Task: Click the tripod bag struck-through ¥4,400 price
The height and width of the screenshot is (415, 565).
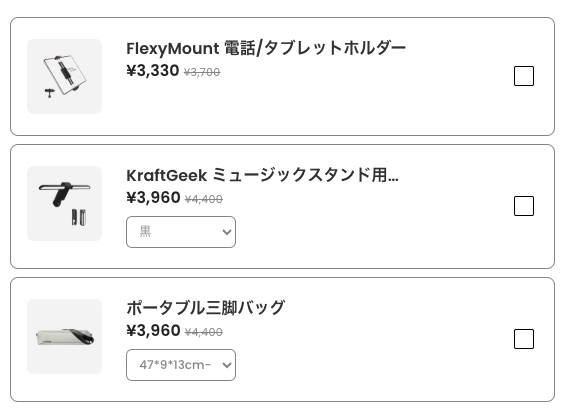Action: (204, 332)
